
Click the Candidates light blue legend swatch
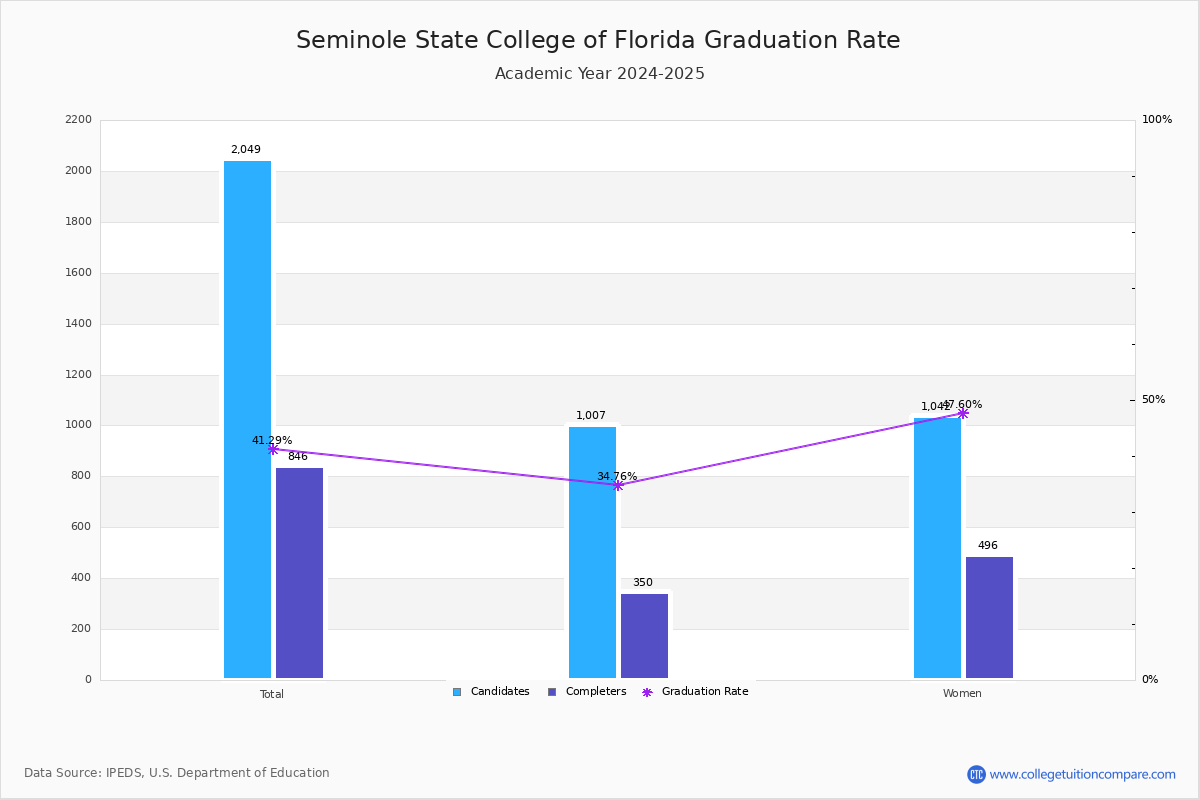coord(457,692)
